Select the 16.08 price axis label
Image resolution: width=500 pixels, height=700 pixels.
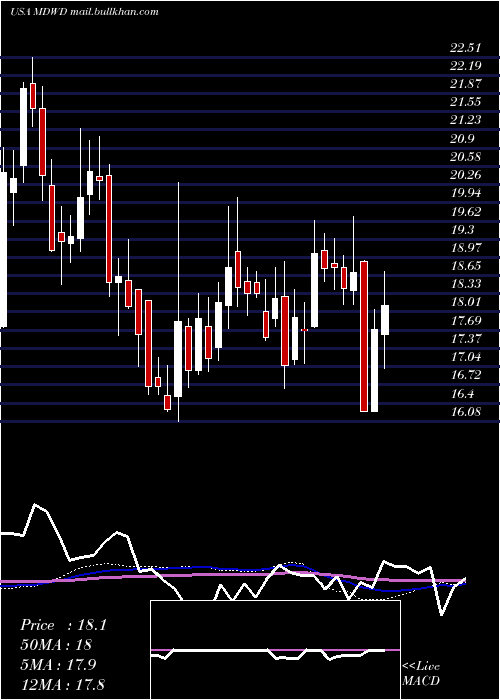466,412
